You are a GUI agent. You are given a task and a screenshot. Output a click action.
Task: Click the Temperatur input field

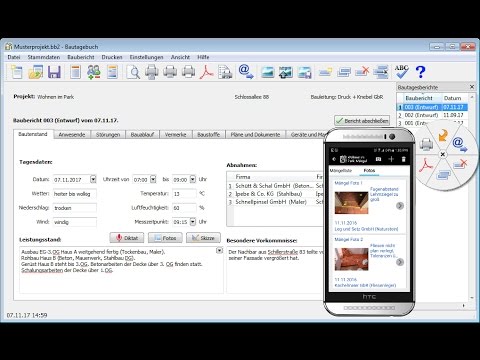point(184,194)
